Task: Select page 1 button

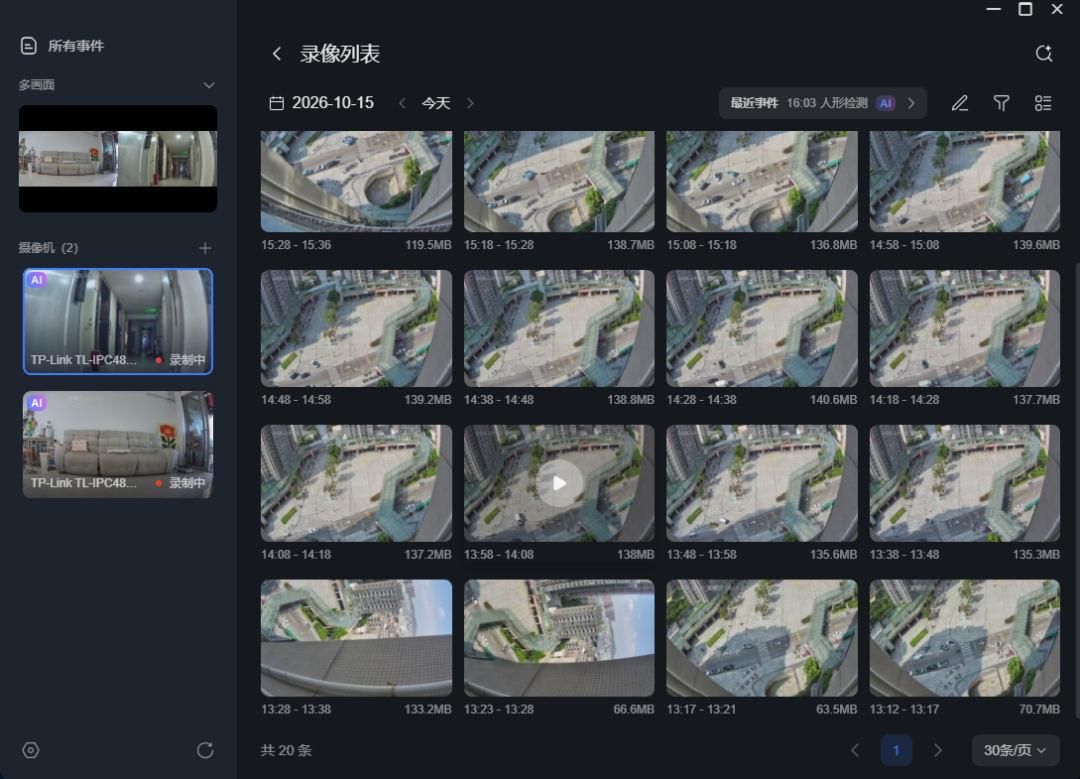Action: point(896,750)
